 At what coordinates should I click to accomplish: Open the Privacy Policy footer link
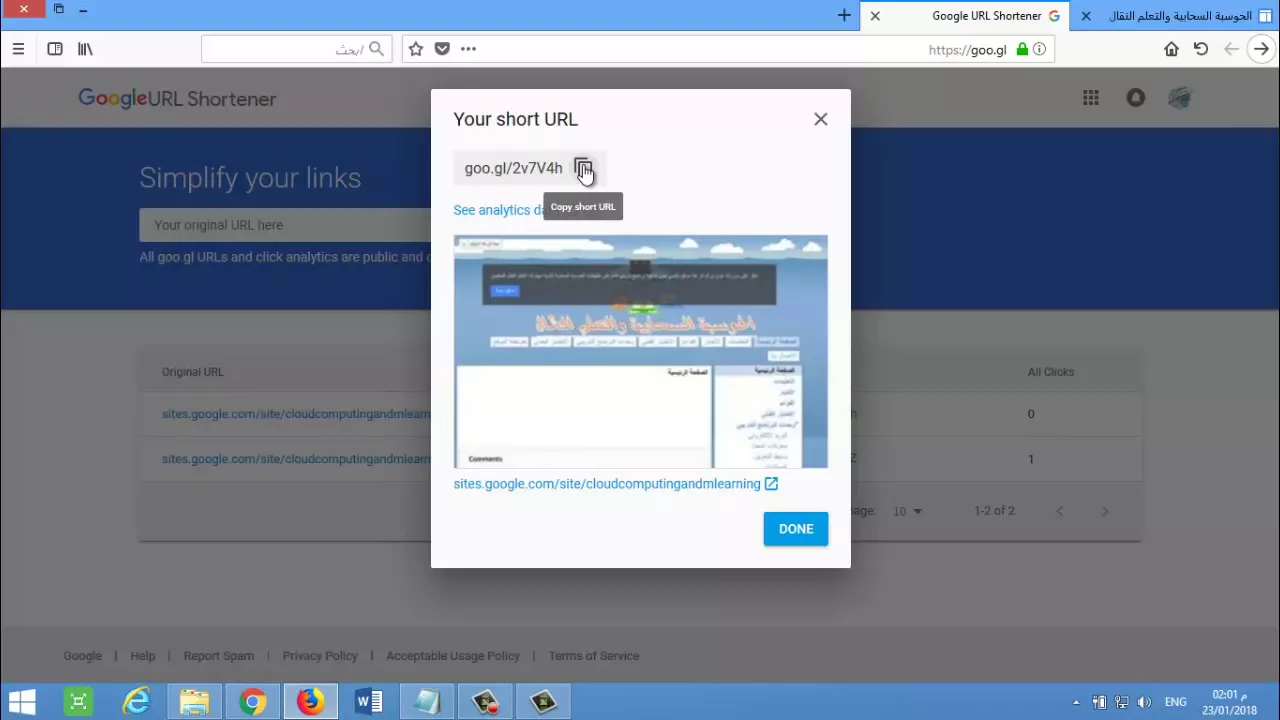pos(320,656)
